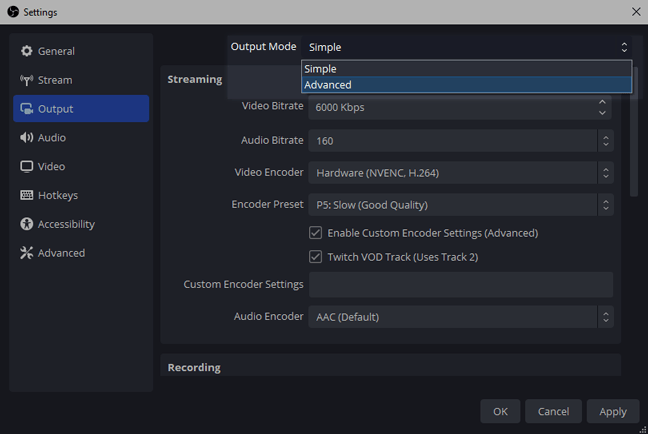Viewport: 648px width, 434px height.
Task: Expand the Encoder Preset dropdown
Action: tap(460, 205)
